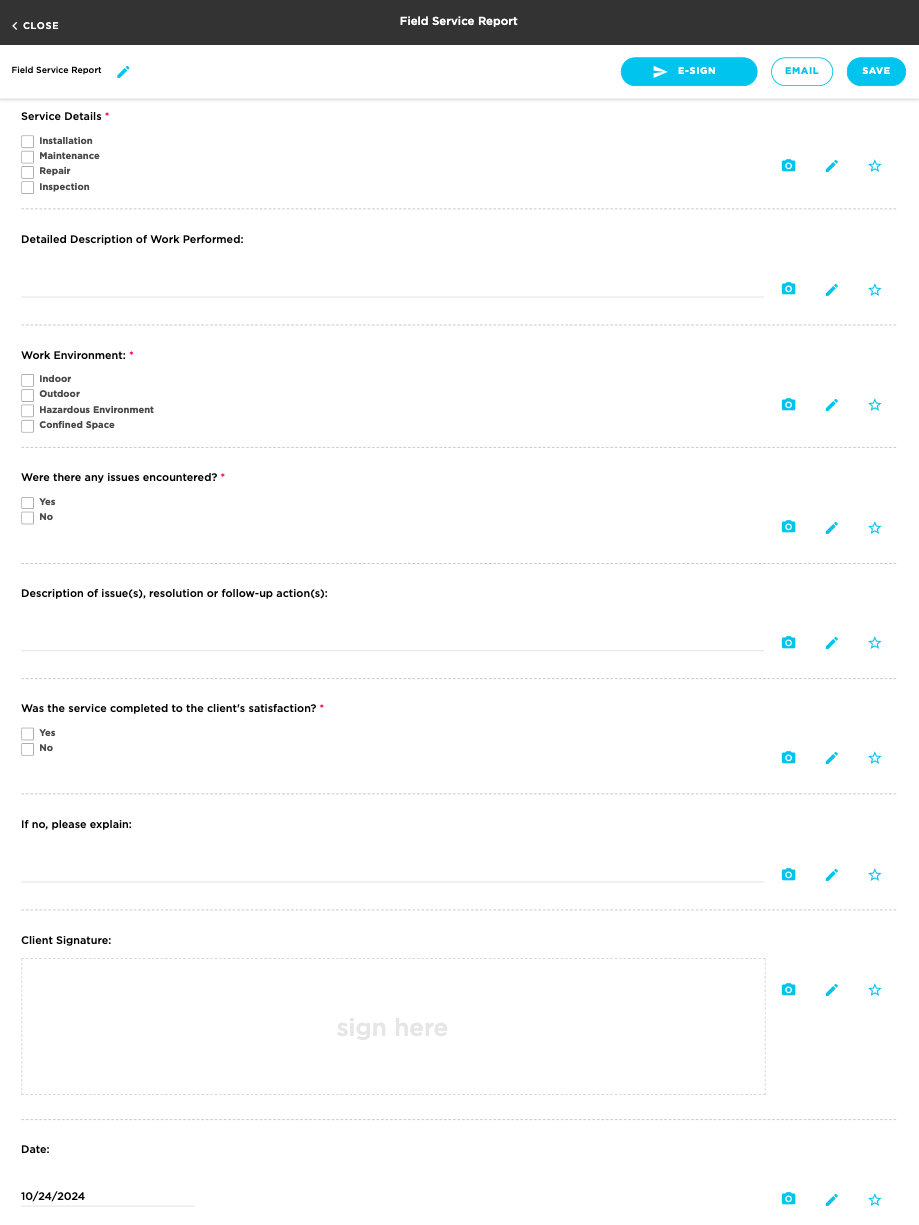This screenshot has width=919, height=1225.
Task: Check the Installation checkbox
Action: [x=27, y=141]
